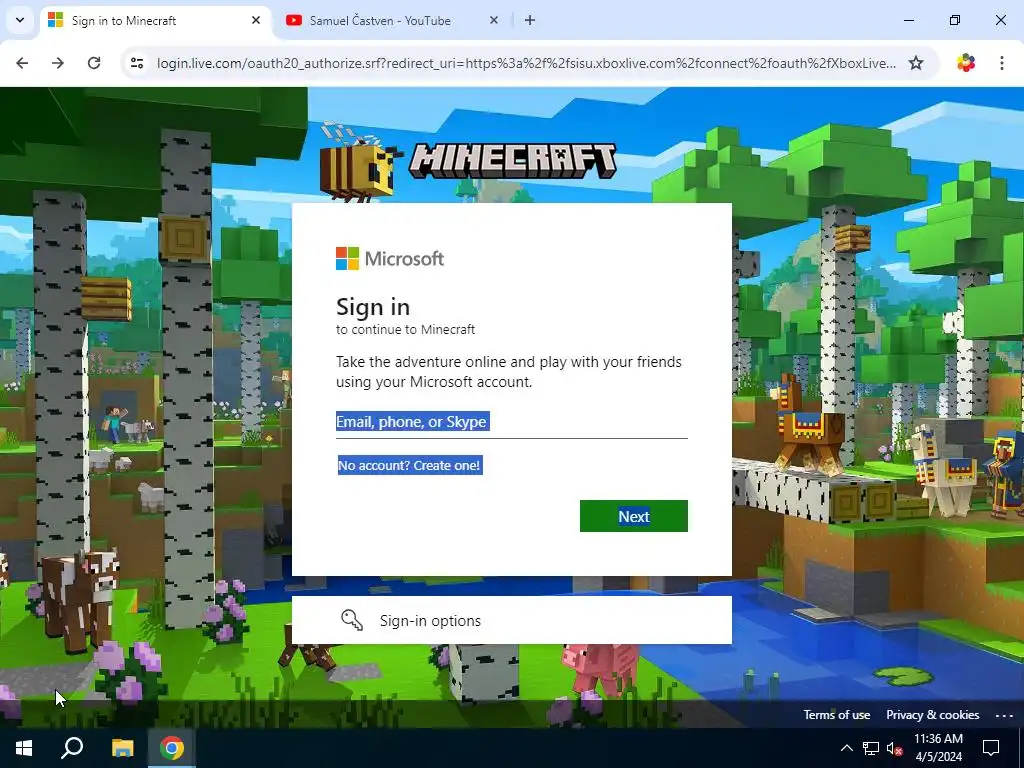This screenshot has height=768, width=1024.
Task: Close the Chrome window
Action: point(1000,20)
